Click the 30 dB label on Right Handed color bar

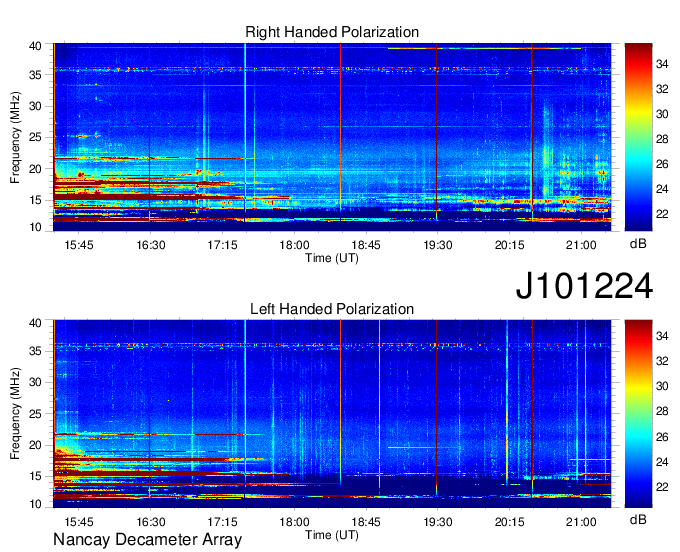pos(662,114)
